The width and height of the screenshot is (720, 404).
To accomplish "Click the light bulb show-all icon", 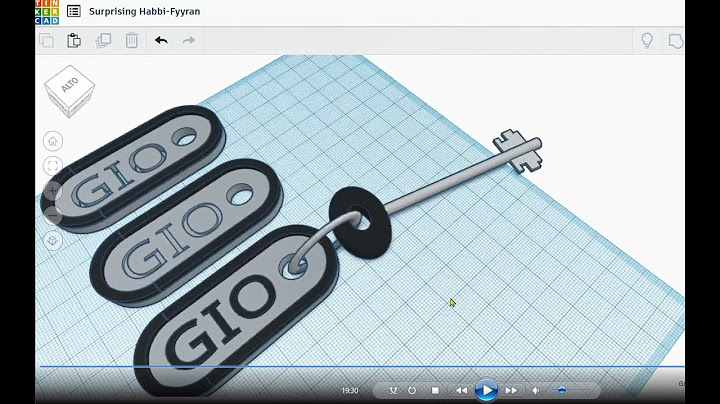I will click(647, 40).
